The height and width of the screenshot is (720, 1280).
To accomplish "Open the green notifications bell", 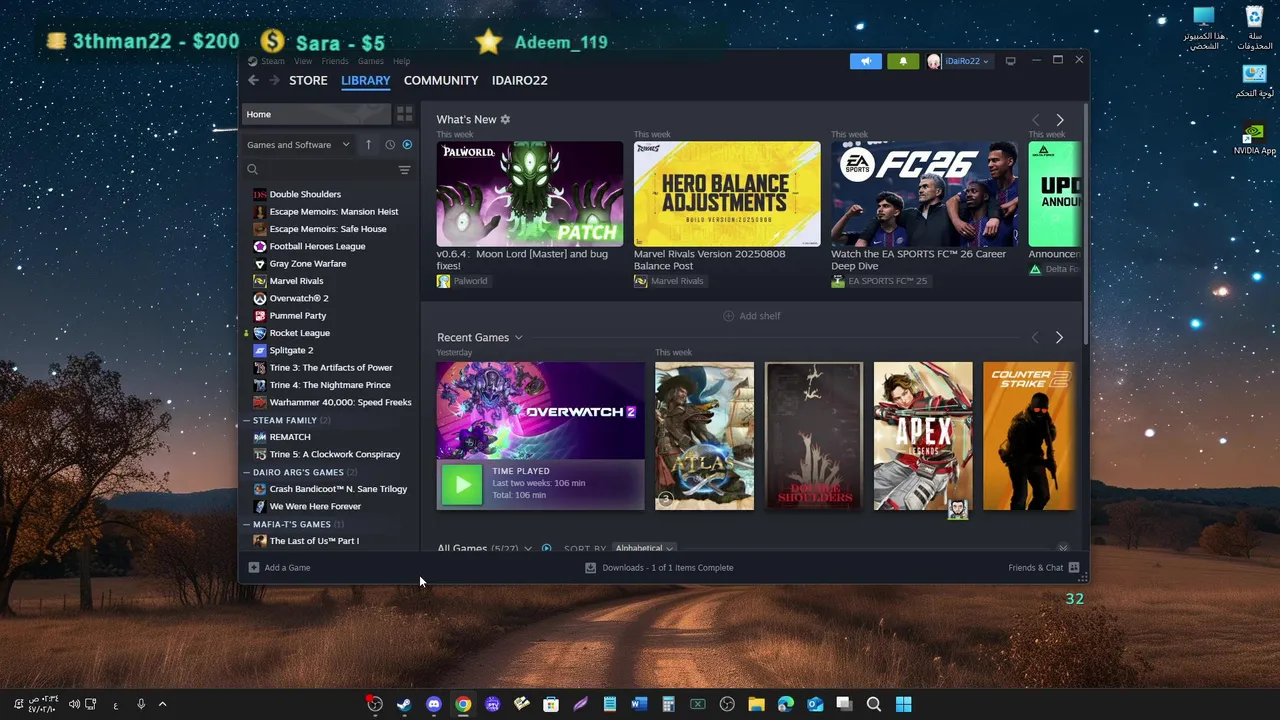I will click(x=902, y=61).
